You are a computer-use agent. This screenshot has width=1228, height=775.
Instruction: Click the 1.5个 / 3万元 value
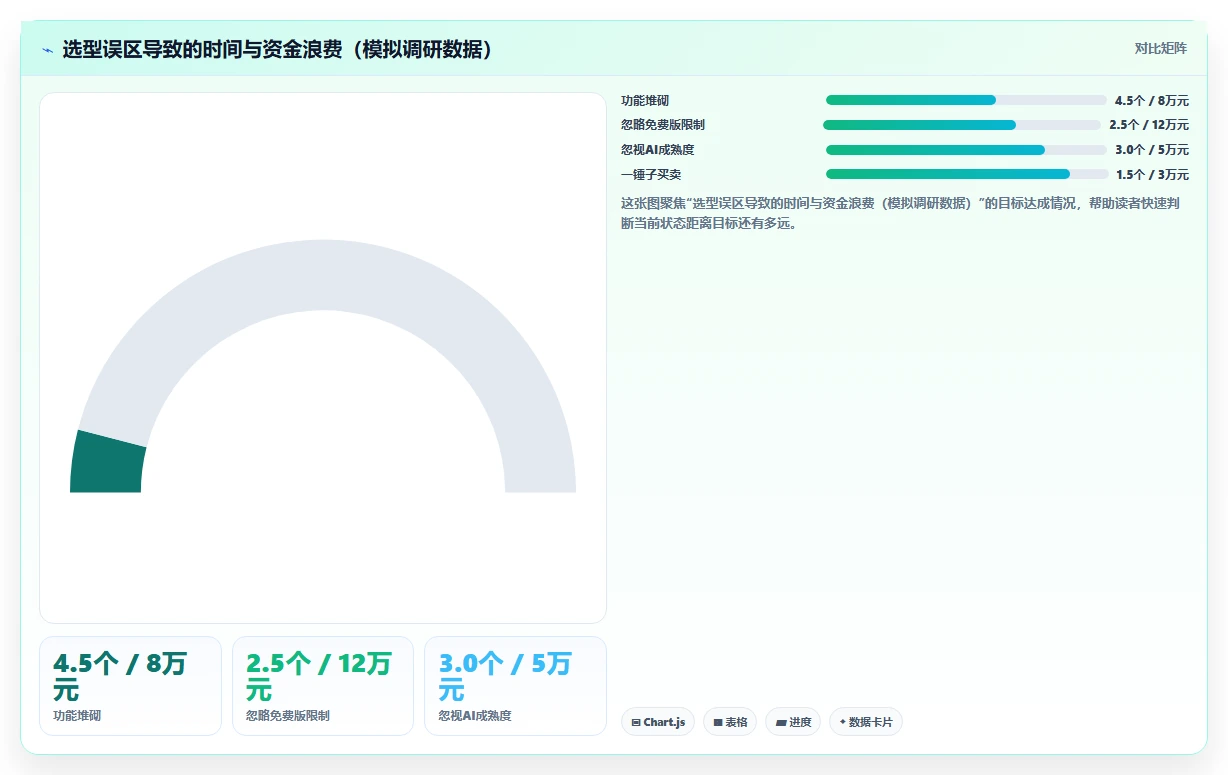click(x=1153, y=174)
